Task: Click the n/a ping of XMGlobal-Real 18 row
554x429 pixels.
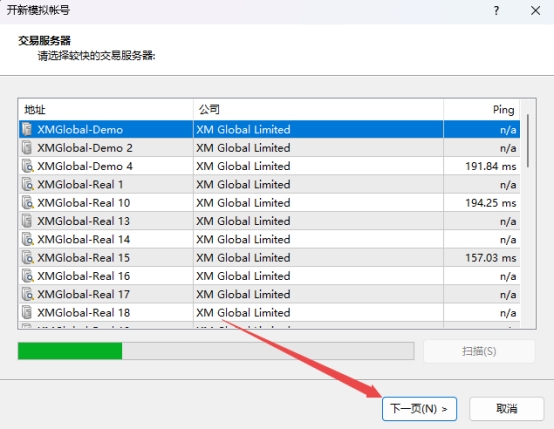Action: tap(508, 313)
